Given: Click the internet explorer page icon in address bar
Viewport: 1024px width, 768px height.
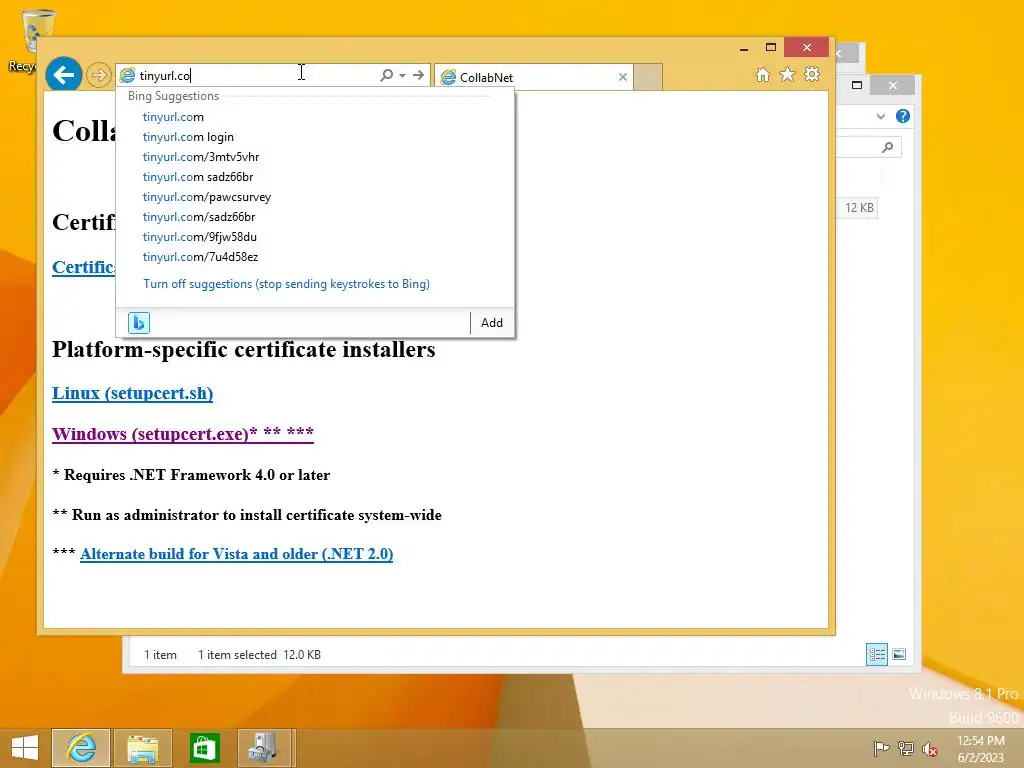Looking at the screenshot, I should pos(127,76).
